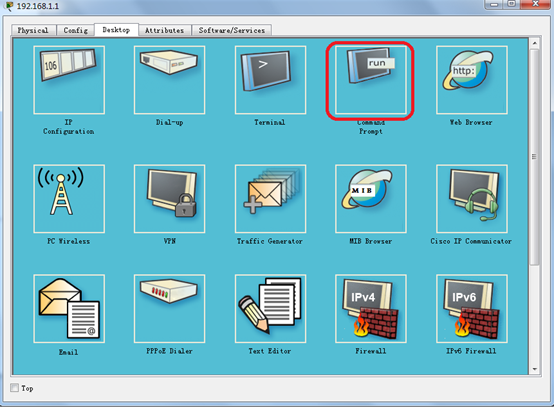Launch the Dial-up app icon

(170, 80)
